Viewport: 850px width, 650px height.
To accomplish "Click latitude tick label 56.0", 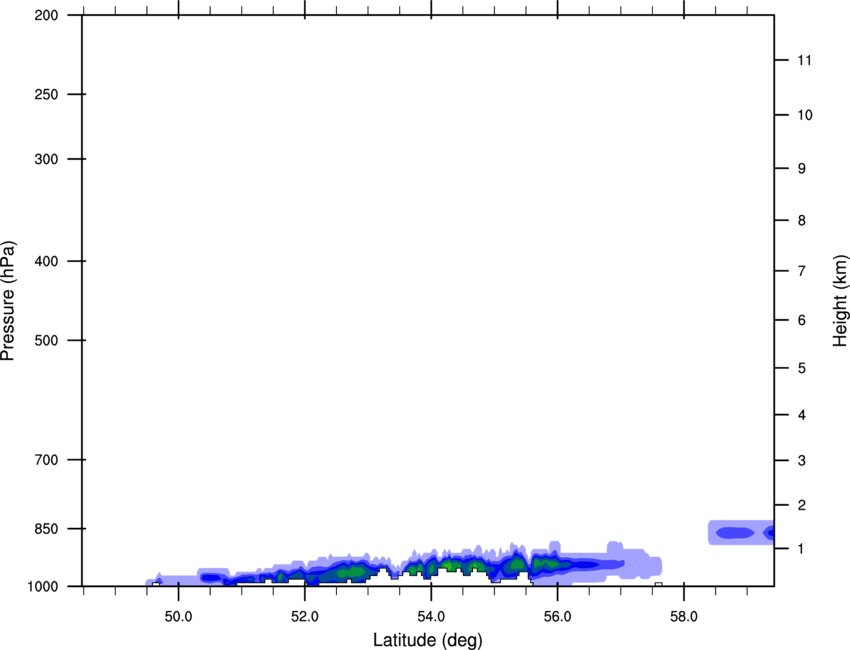I will [x=557, y=617].
